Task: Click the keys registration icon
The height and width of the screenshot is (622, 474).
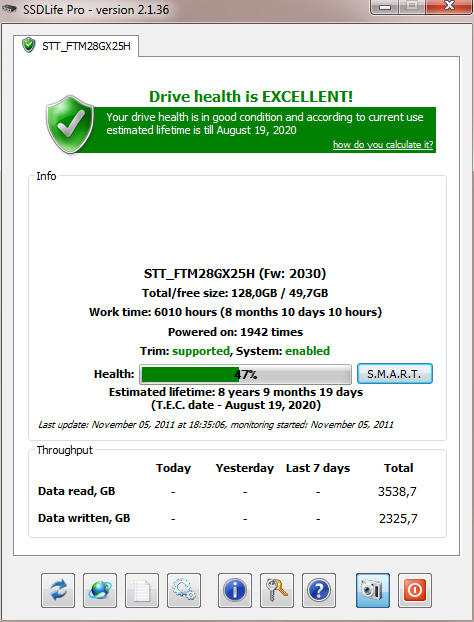Action: 277,590
